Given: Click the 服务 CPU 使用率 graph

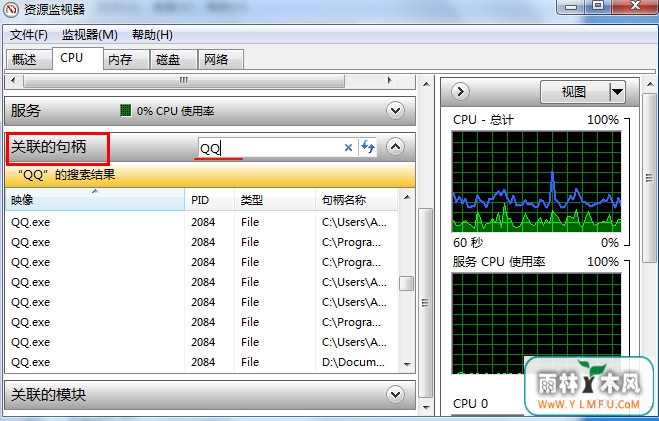Looking at the screenshot, I should (536, 323).
